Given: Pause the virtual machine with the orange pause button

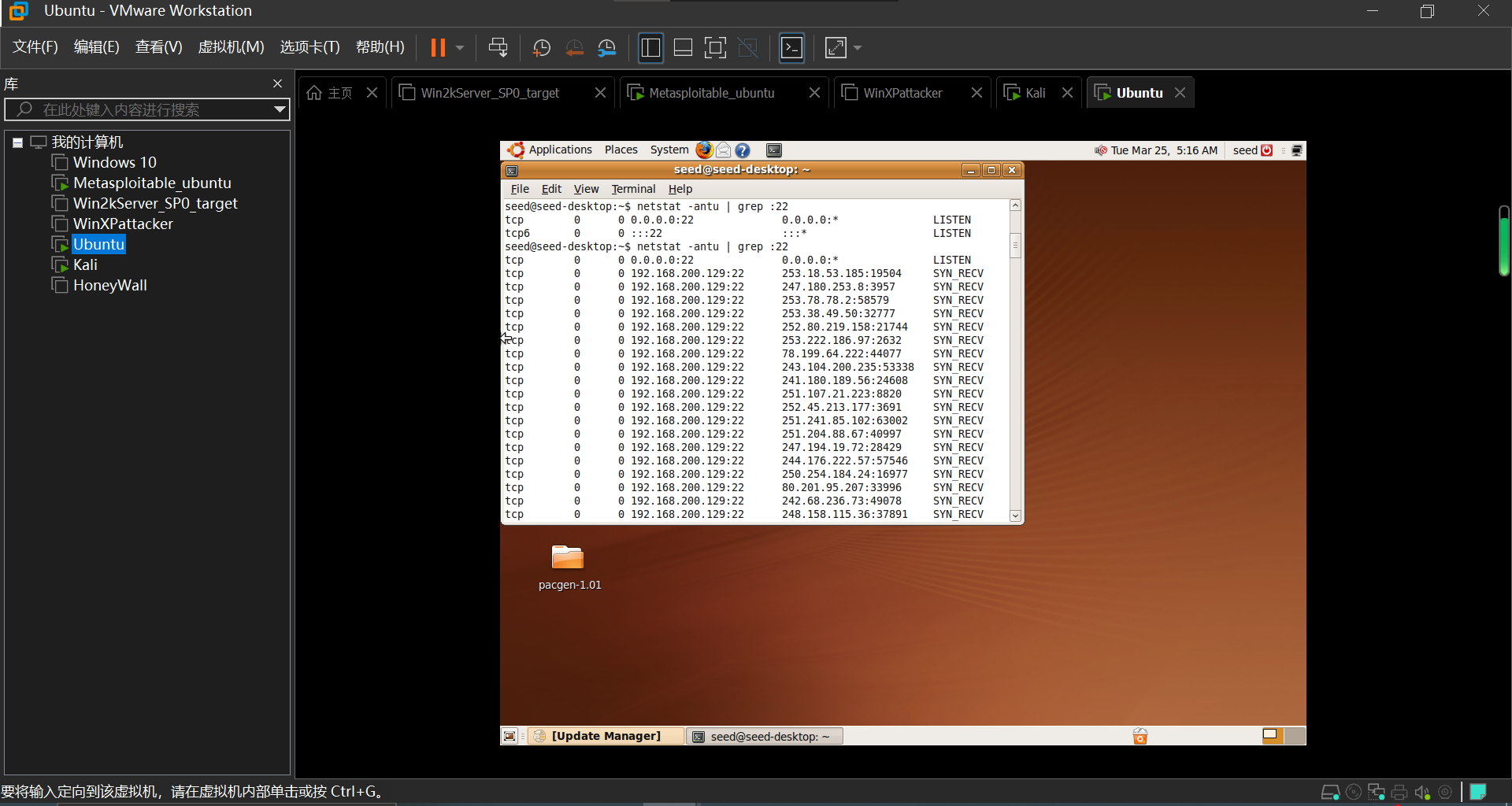Looking at the screenshot, I should [438, 48].
